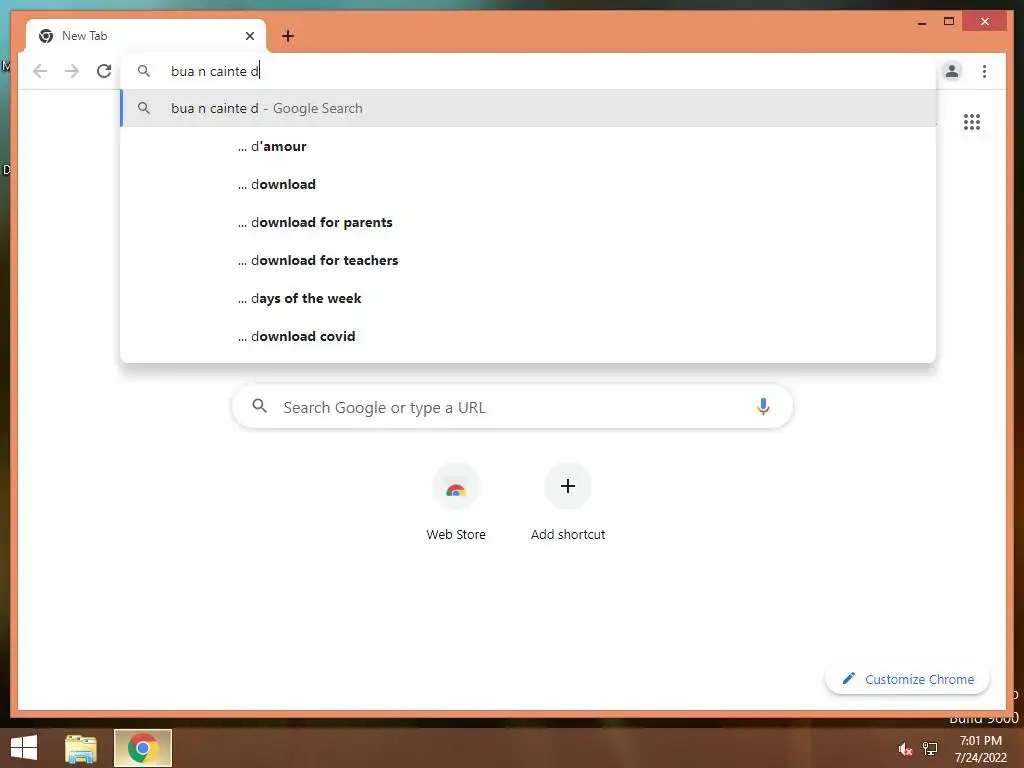
Task: Pick the "download" suggestion
Action: click(x=528, y=184)
